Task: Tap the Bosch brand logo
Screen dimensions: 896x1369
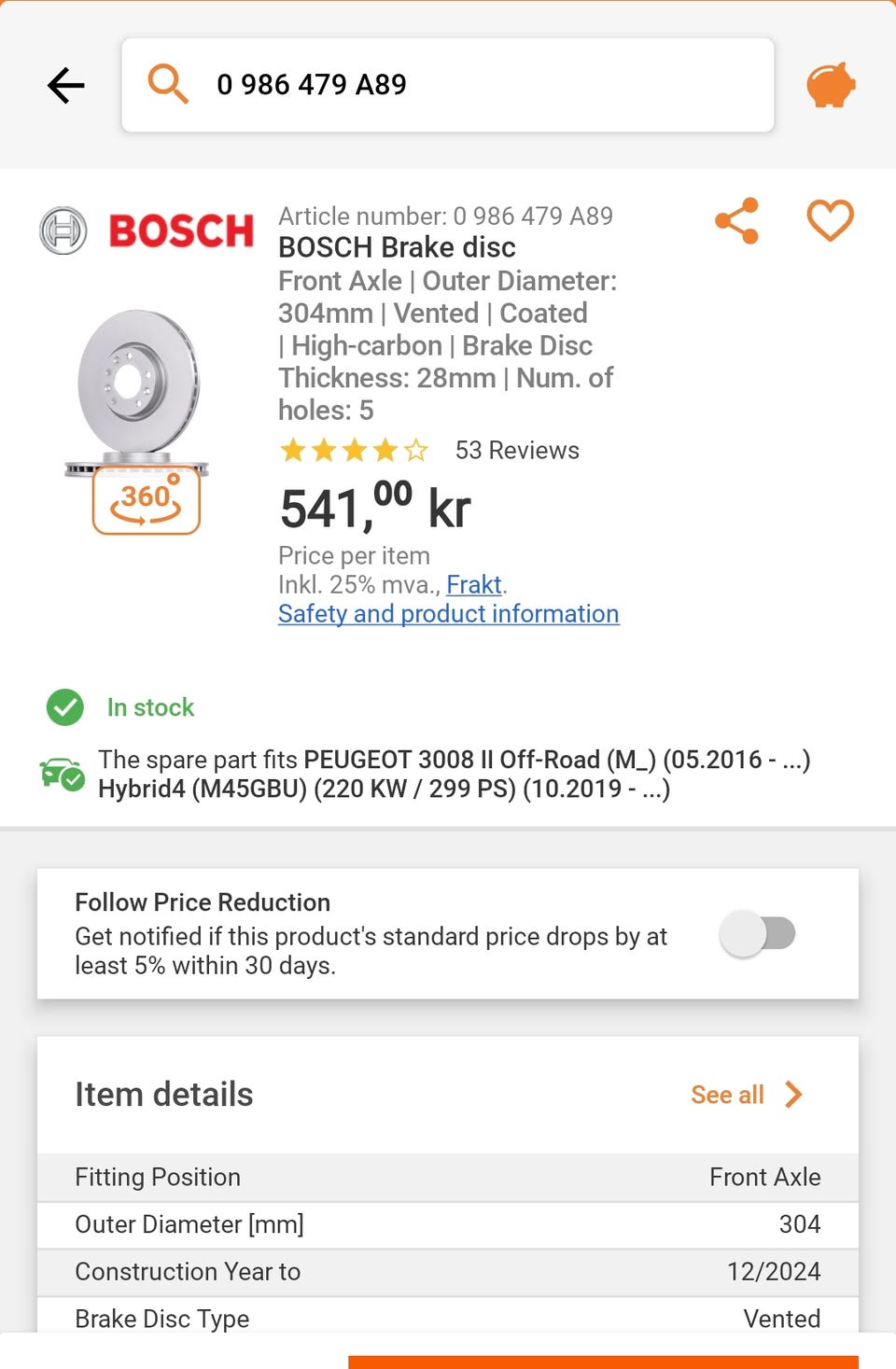Action: pos(147,230)
